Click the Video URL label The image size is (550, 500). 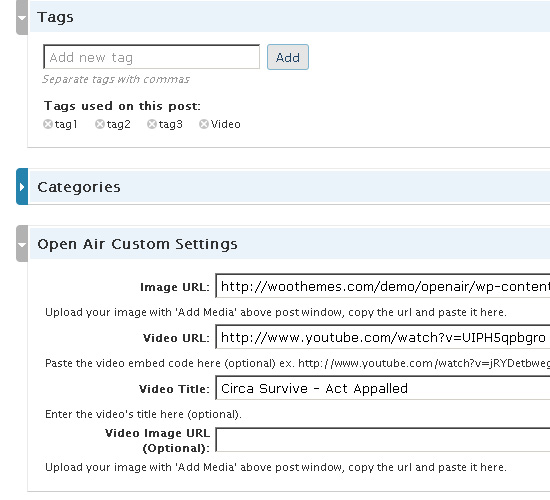(x=176, y=338)
